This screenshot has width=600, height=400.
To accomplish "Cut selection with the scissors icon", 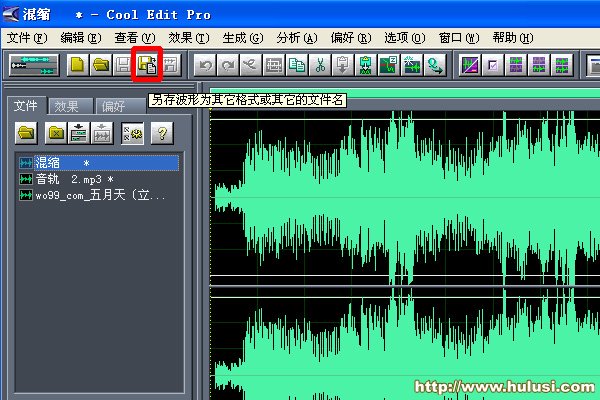I will pyautogui.click(x=320, y=65).
